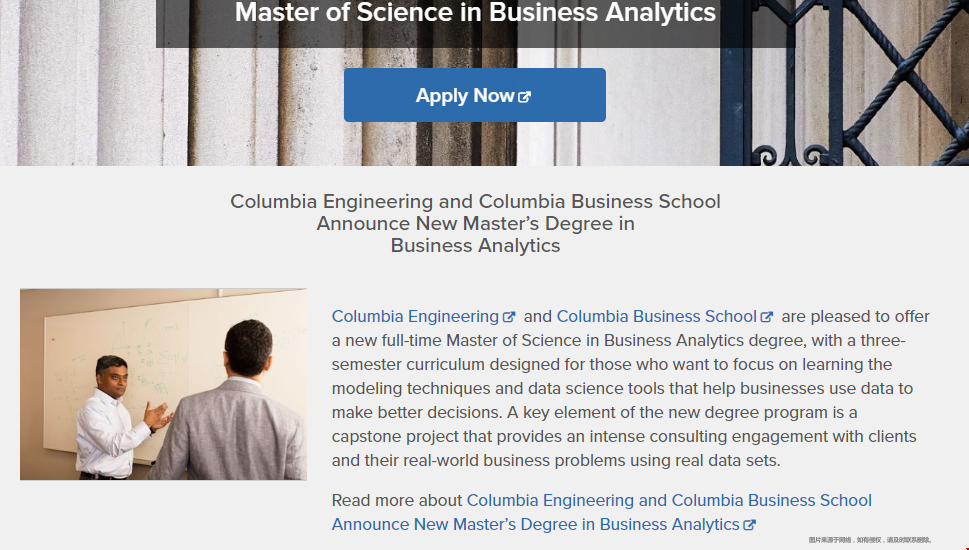
Task: Click external-link icon inside Apply Now button
Action: [524, 97]
